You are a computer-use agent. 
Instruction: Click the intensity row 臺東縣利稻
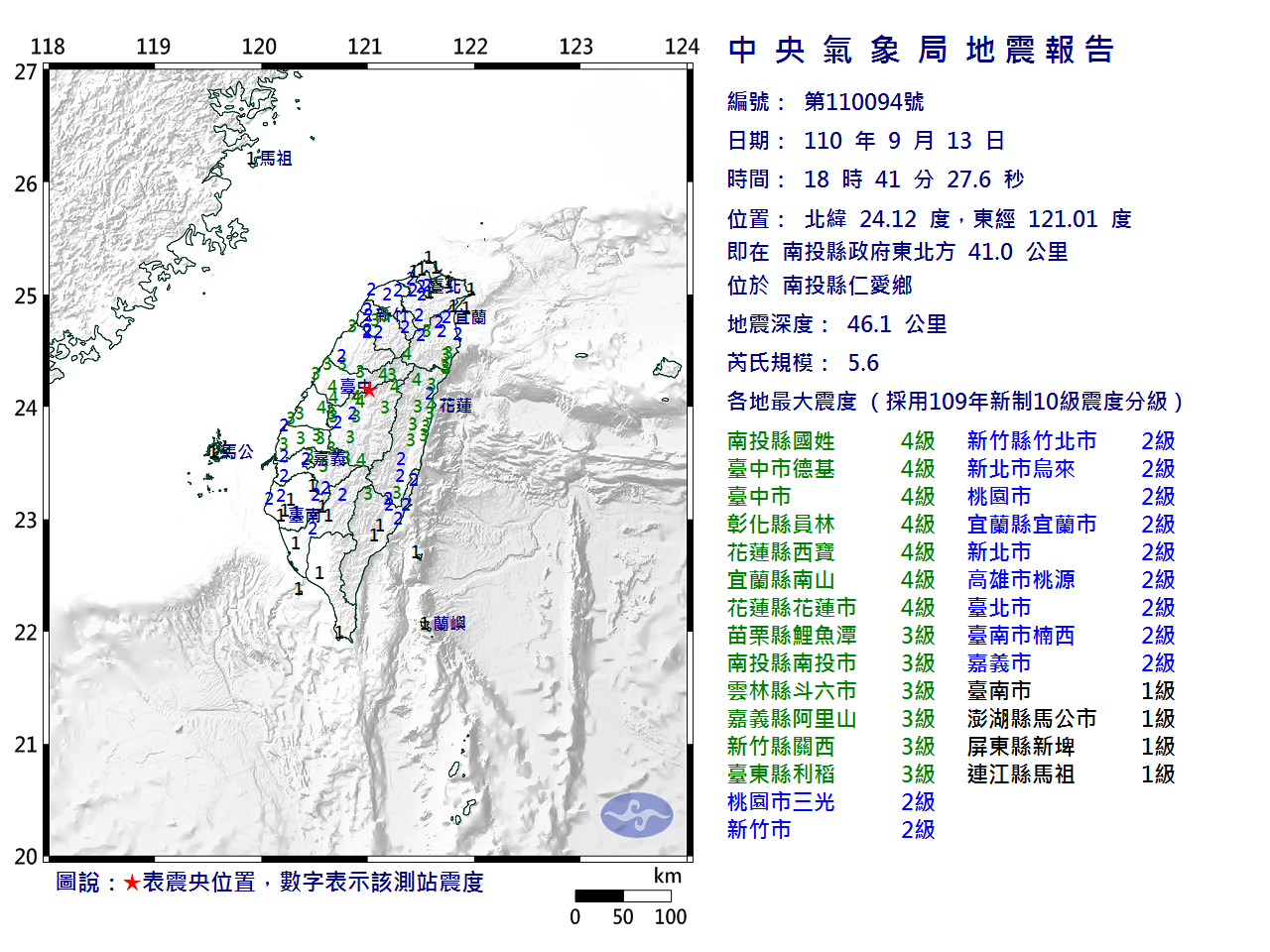point(831,774)
